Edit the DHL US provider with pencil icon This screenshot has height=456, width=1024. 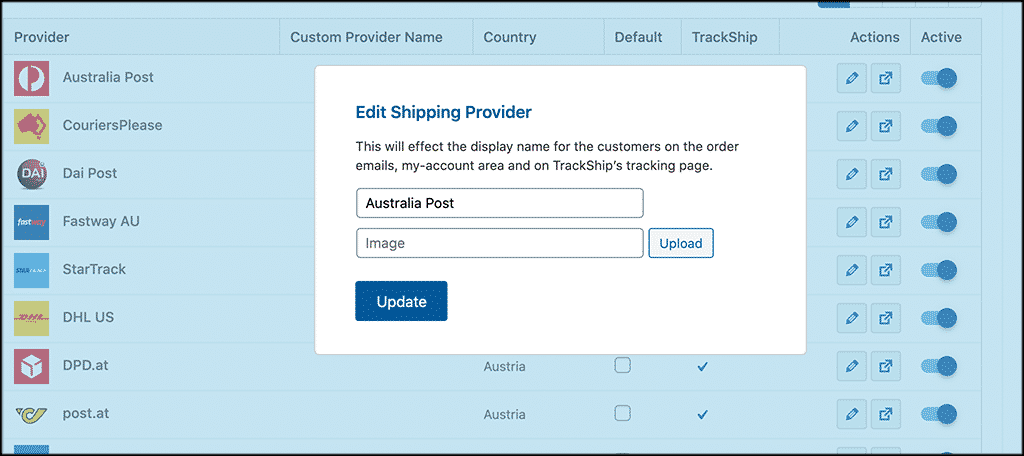852,318
